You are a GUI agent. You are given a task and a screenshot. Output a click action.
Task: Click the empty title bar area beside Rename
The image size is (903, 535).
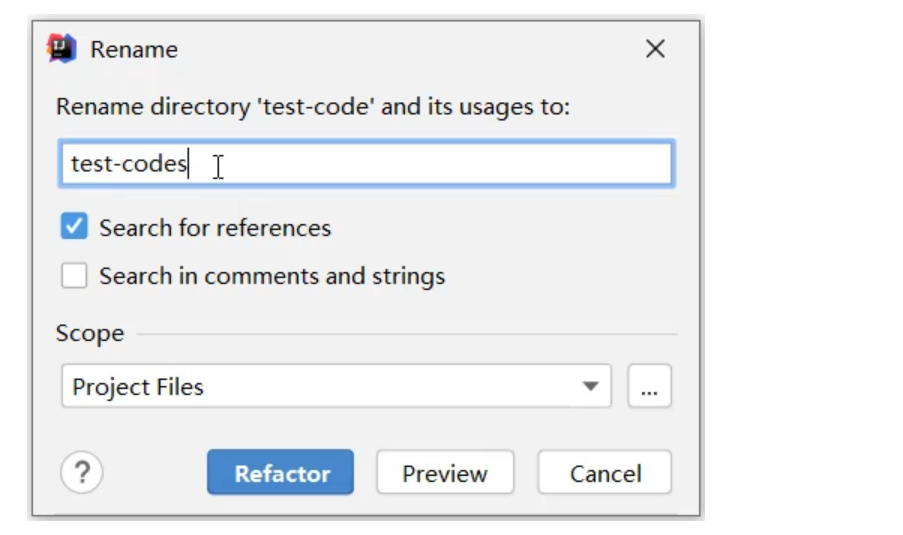(400, 49)
